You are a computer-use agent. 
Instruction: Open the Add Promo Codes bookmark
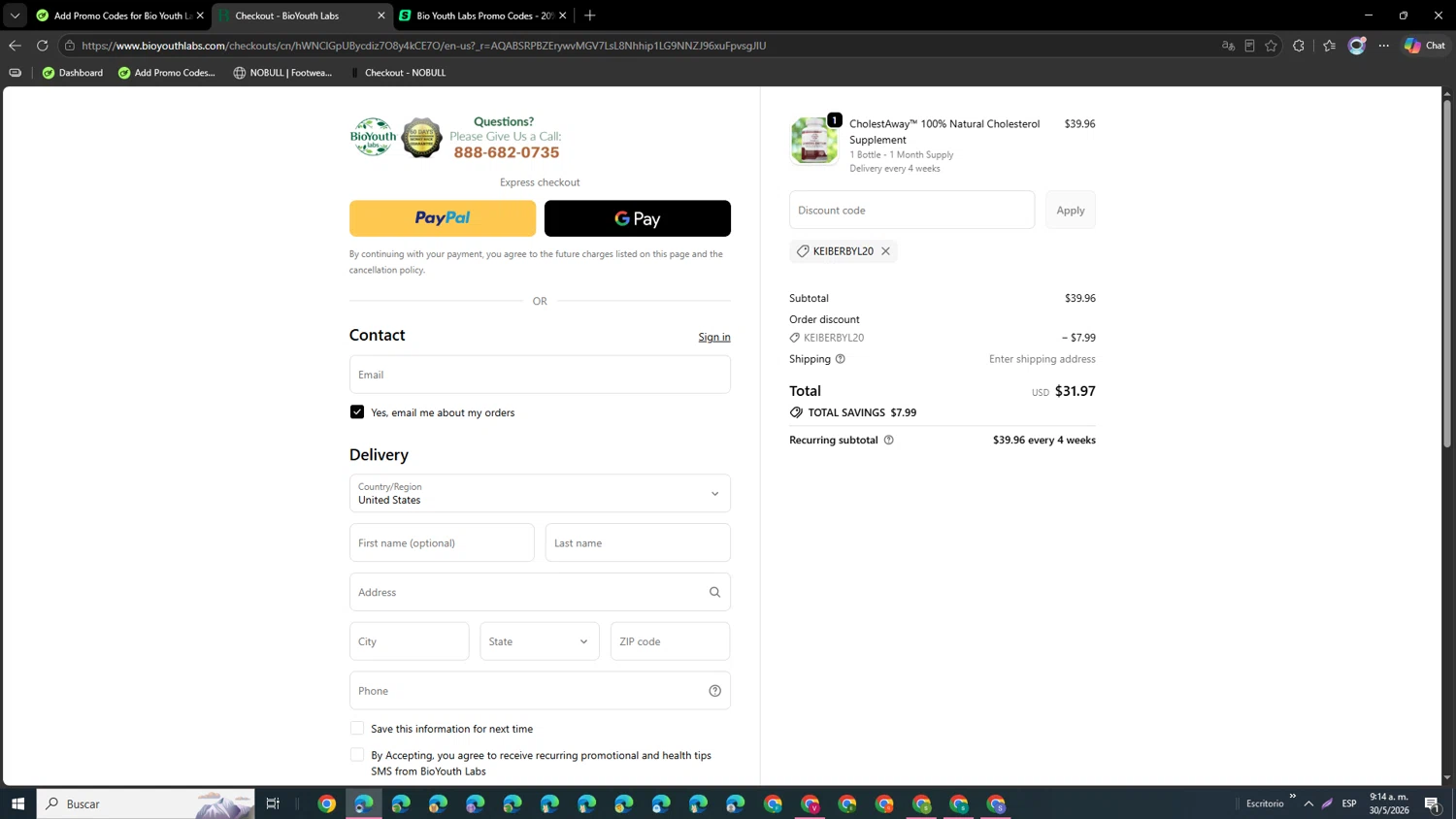click(167, 73)
